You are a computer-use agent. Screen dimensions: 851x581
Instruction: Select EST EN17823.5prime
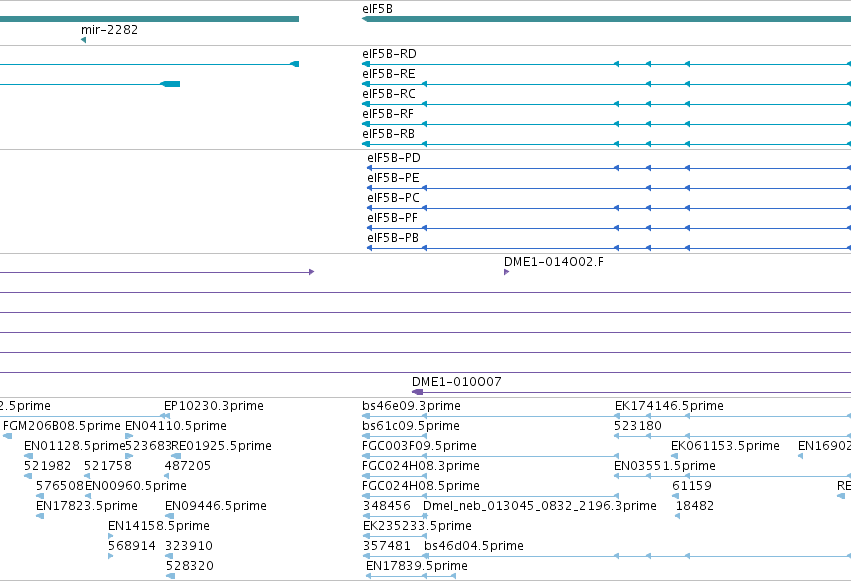click(87, 506)
